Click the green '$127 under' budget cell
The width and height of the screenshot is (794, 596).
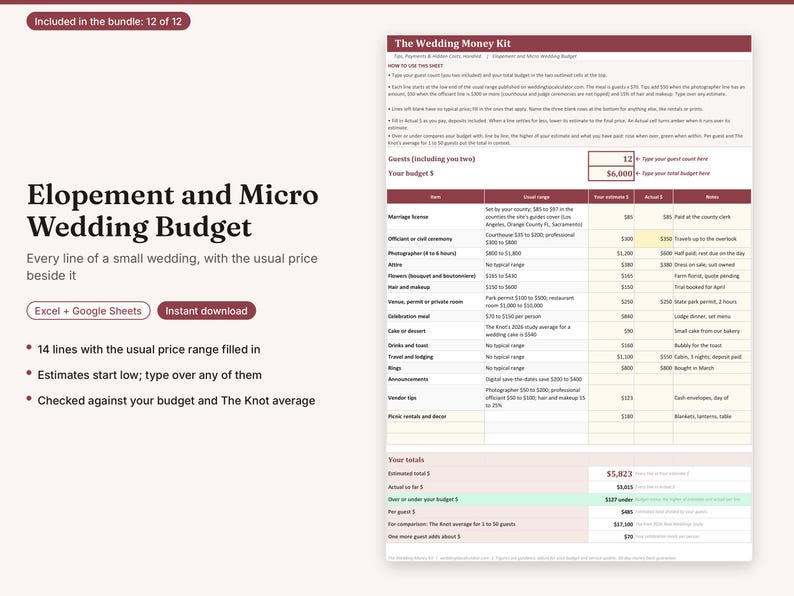click(619, 499)
